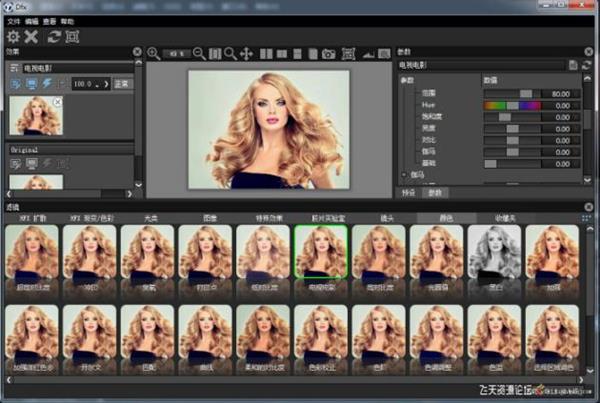The height and width of the screenshot is (403, 600).
Task: Toggle the mask icon on the 电视电影 layer
Action: tap(15, 83)
